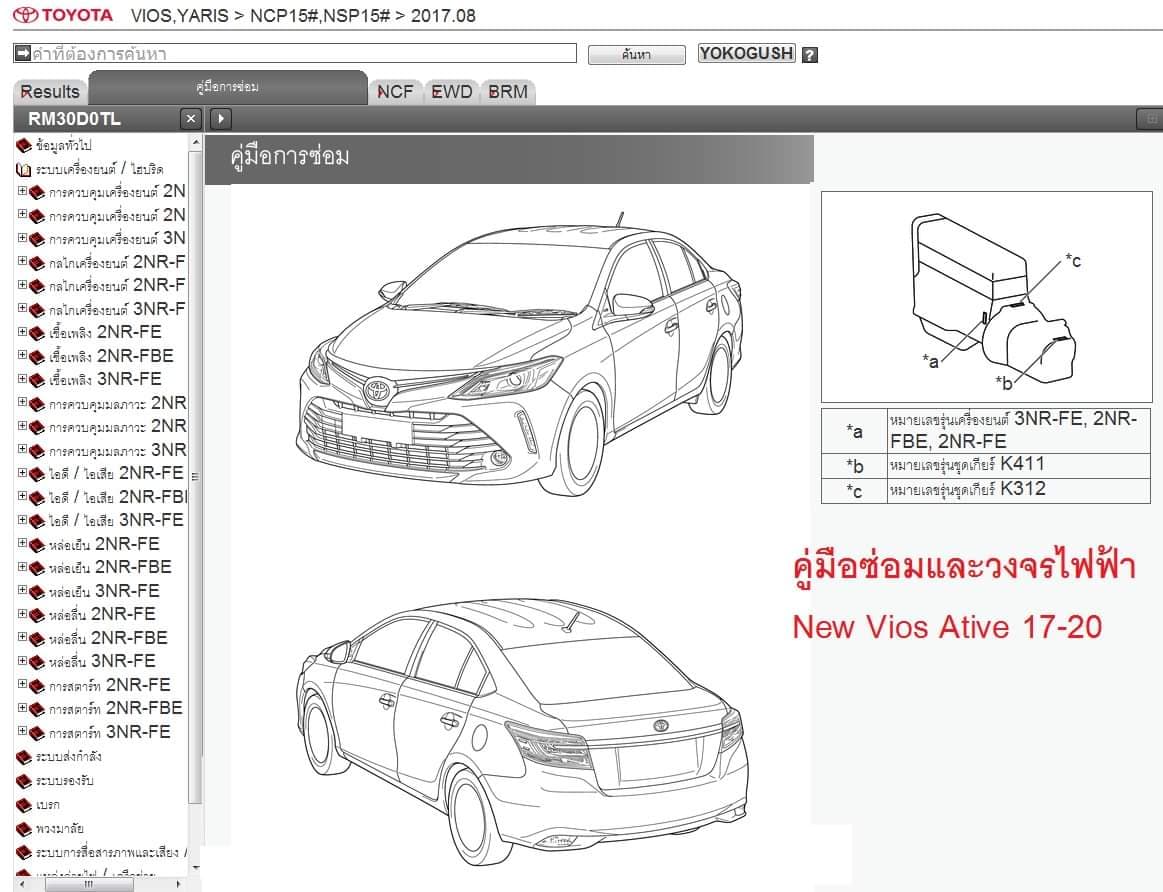The image size is (1163, 892).
Task: Click book icon for ระบบการสื่อสารภาพและเสียง
Action: coord(24,853)
